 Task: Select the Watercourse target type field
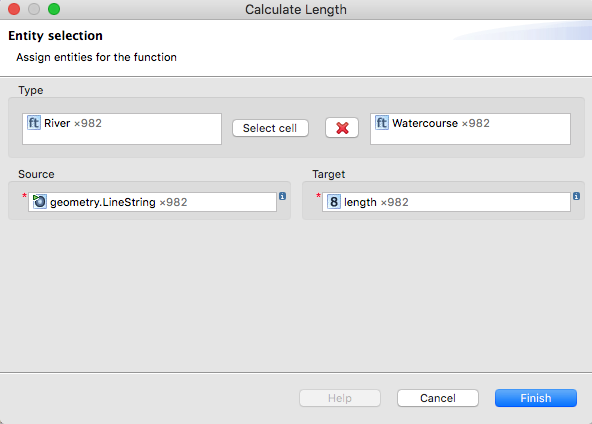(470, 129)
